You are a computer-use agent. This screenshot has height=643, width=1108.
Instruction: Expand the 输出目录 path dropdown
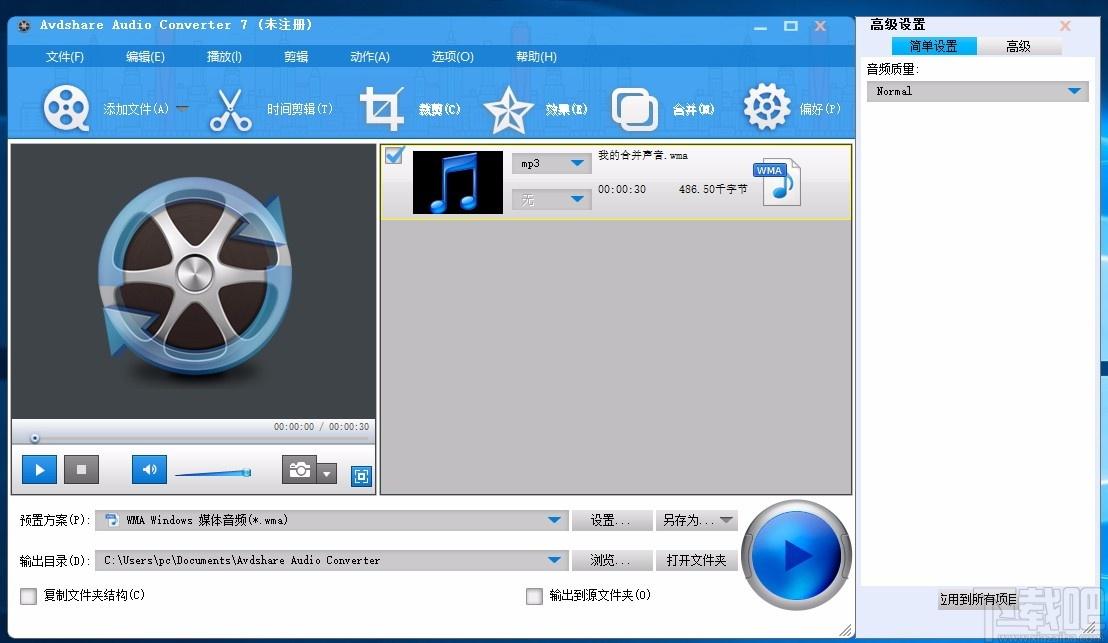tap(554, 560)
